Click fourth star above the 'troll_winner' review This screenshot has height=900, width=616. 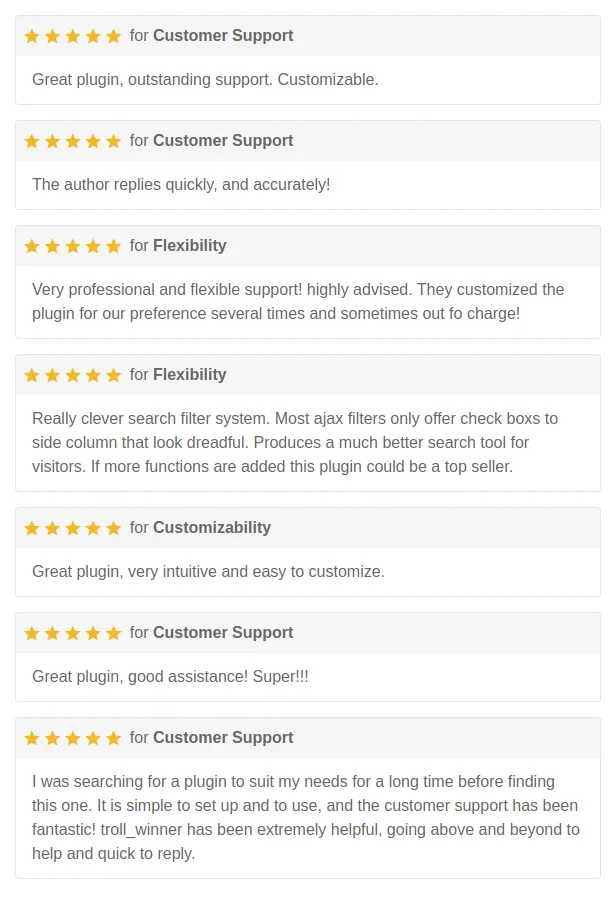pyautogui.click(x=93, y=738)
